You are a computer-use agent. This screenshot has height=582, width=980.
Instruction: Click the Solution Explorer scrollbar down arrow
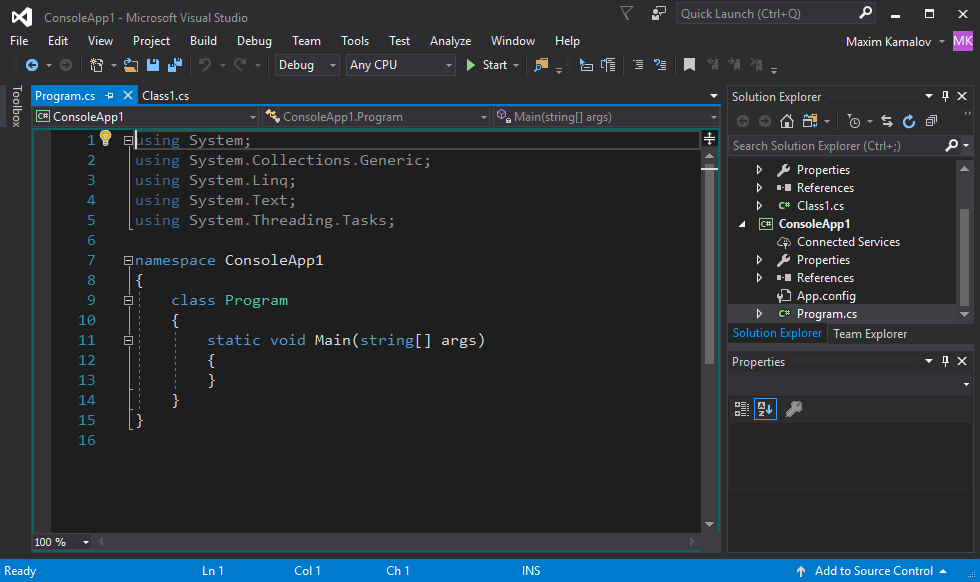click(x=964, y=314)
